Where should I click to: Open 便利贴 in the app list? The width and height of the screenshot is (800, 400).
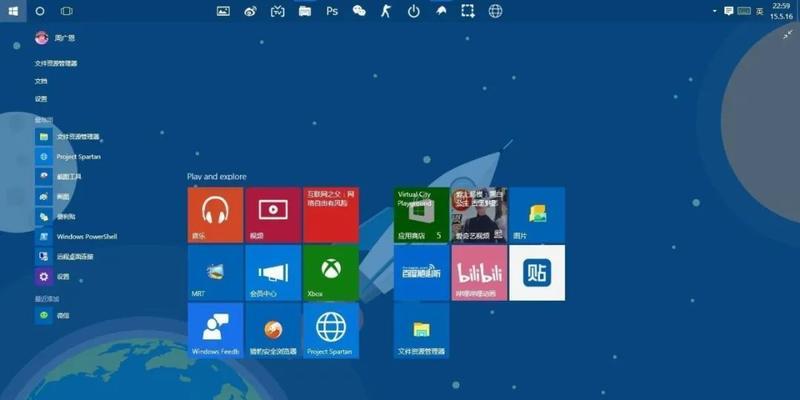[55, 216]
